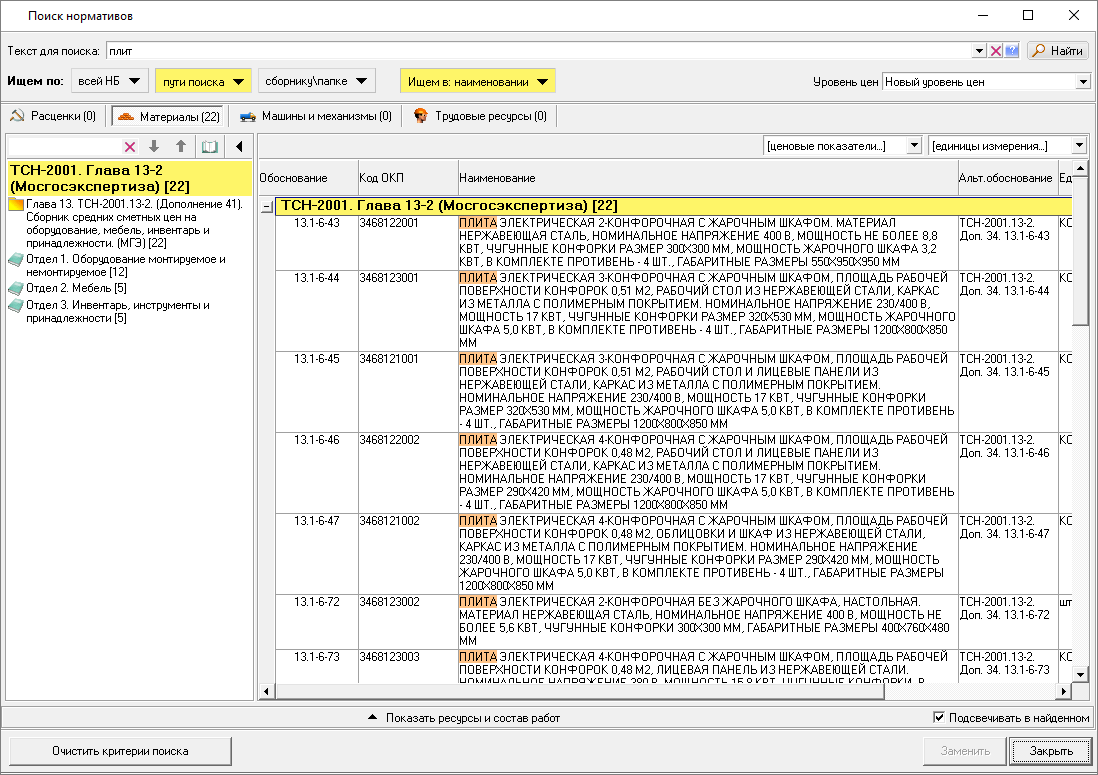
Task: Collapse left panel with black triangle arrow
Action: pos(239,147)
